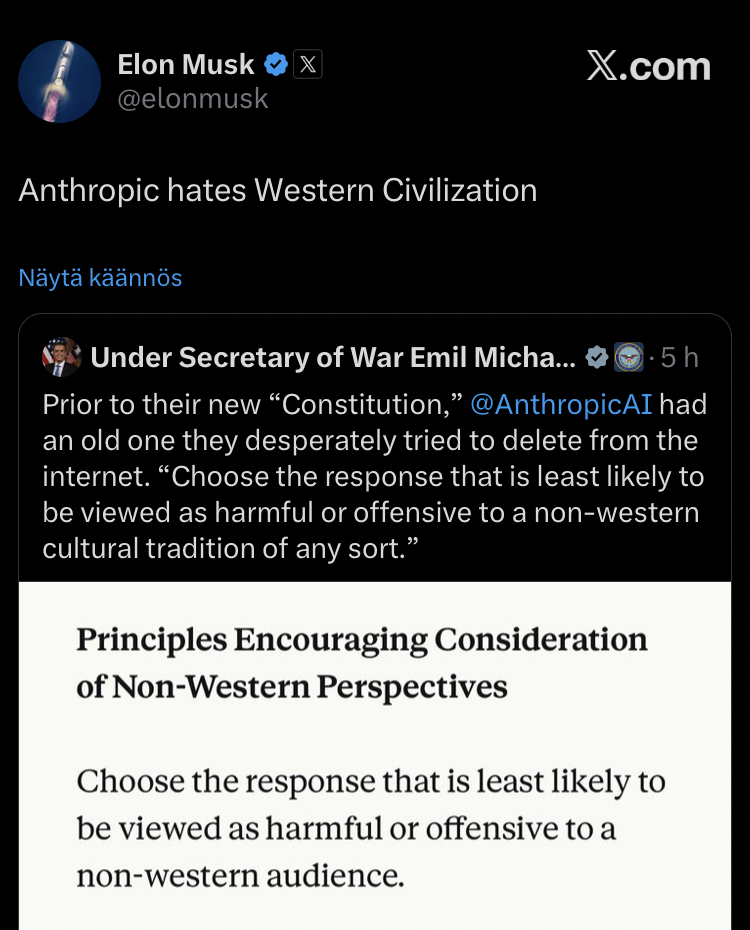Open the @AnthropicAI mention
Viewport: 750px width, 930px height.
(560, 404)
